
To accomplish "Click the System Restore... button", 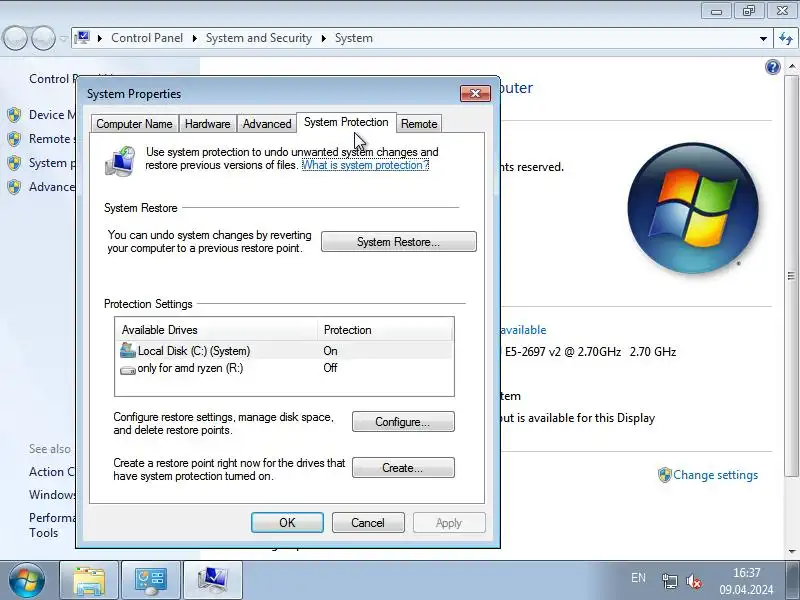I will (x=398, y=242).
